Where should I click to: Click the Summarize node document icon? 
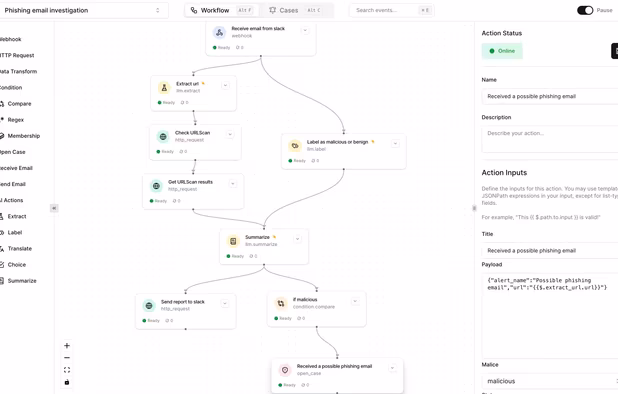tap(233, 241)
